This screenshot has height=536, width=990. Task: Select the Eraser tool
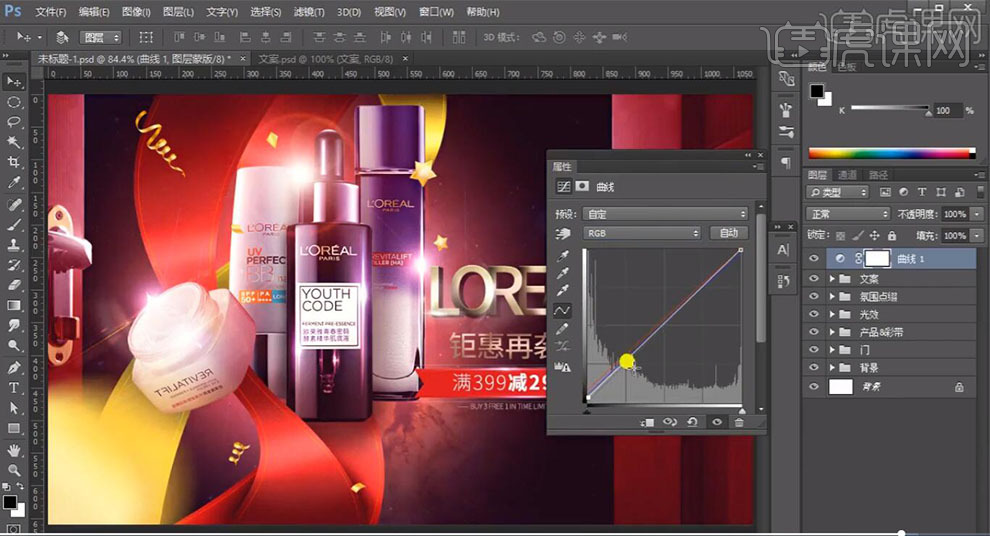click(x=13, y=285)
